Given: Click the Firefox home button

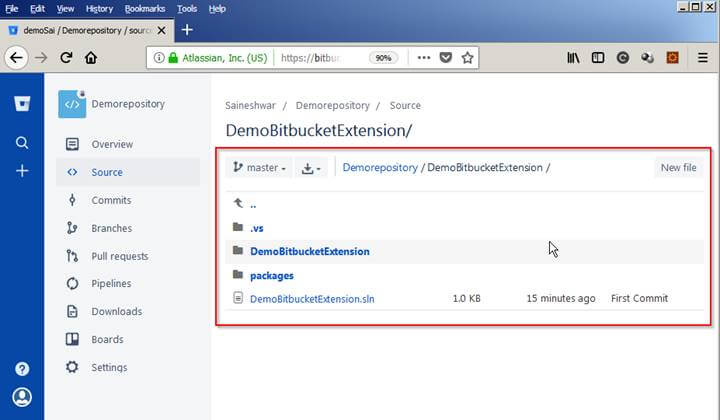Looking at the screenshot, I should (91, 58).
